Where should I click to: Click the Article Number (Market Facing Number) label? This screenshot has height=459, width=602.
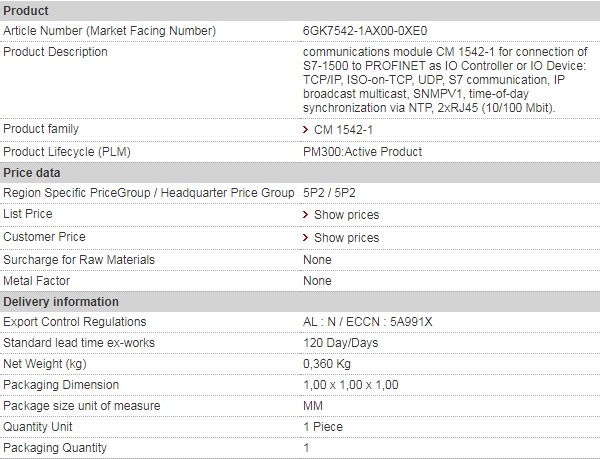[109, 31]
